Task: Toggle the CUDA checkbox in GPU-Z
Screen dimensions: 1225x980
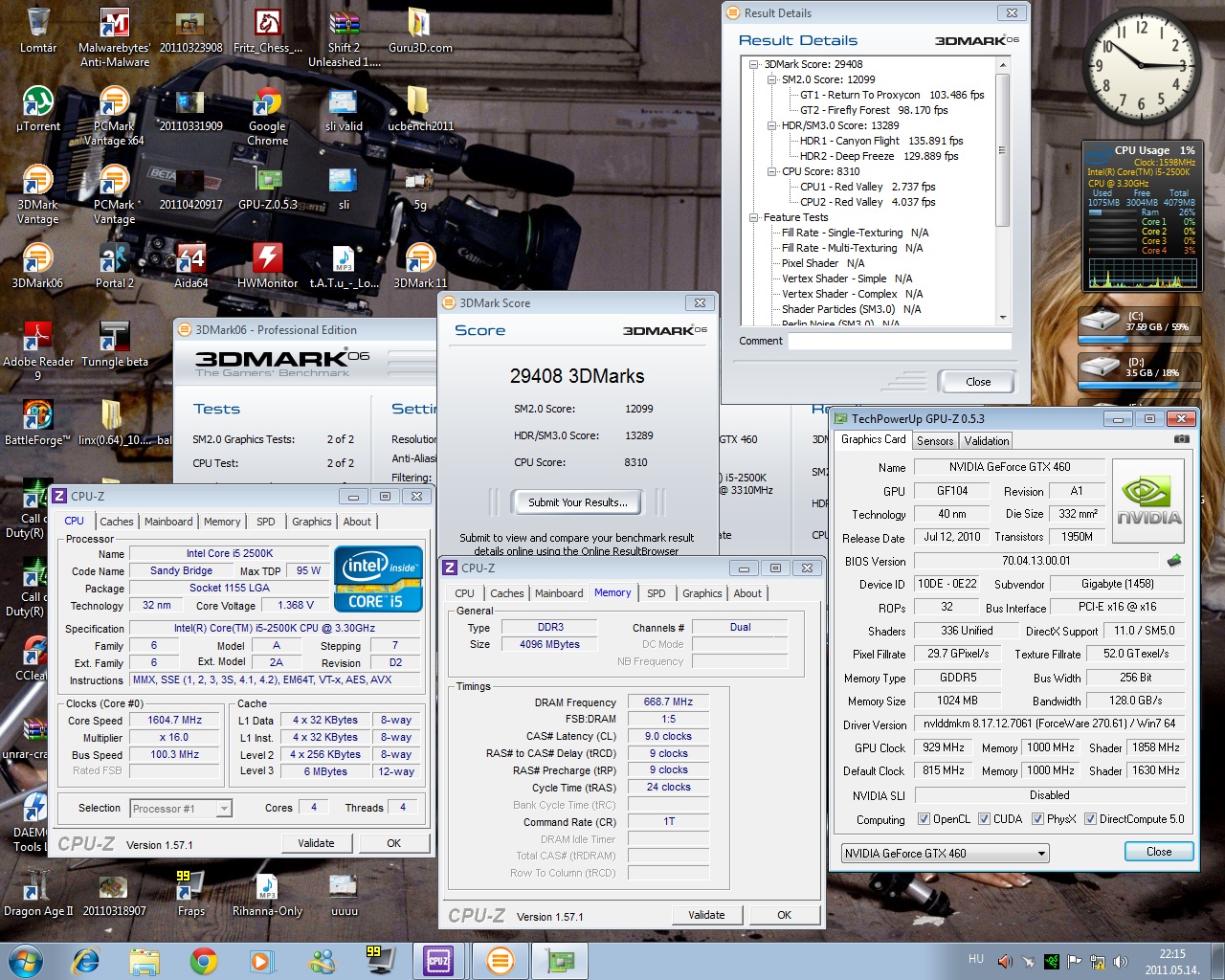Action: (984, 819)
